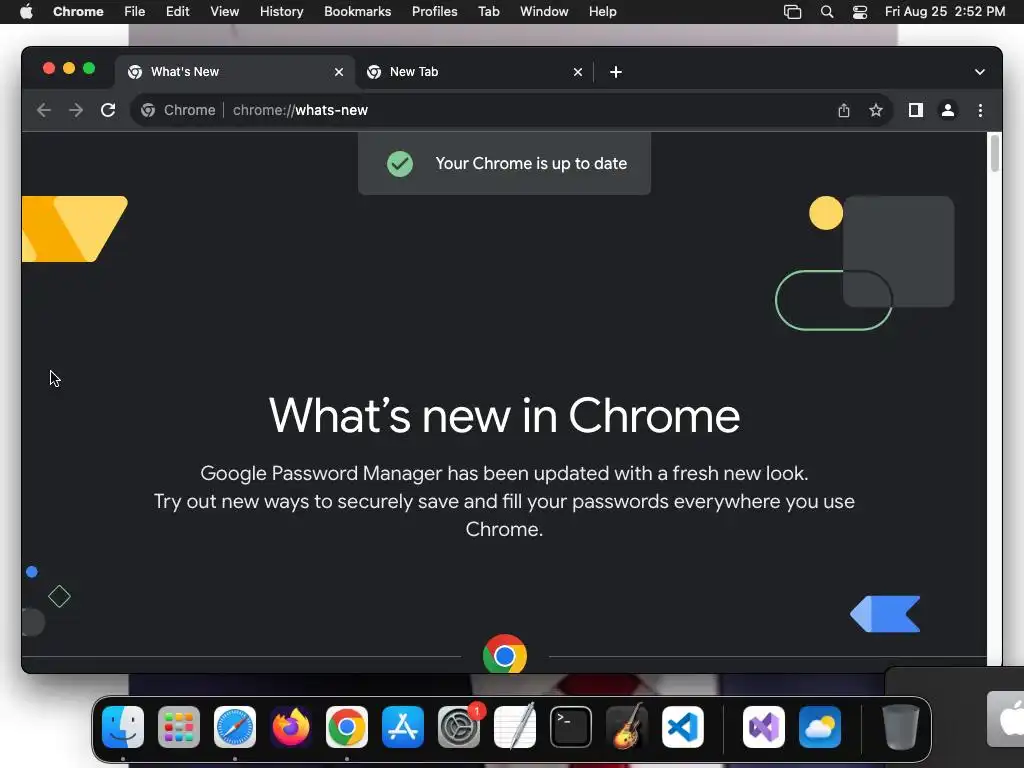Click the date and time in menu bar
1024x768 pixels.
click(945, 12)
